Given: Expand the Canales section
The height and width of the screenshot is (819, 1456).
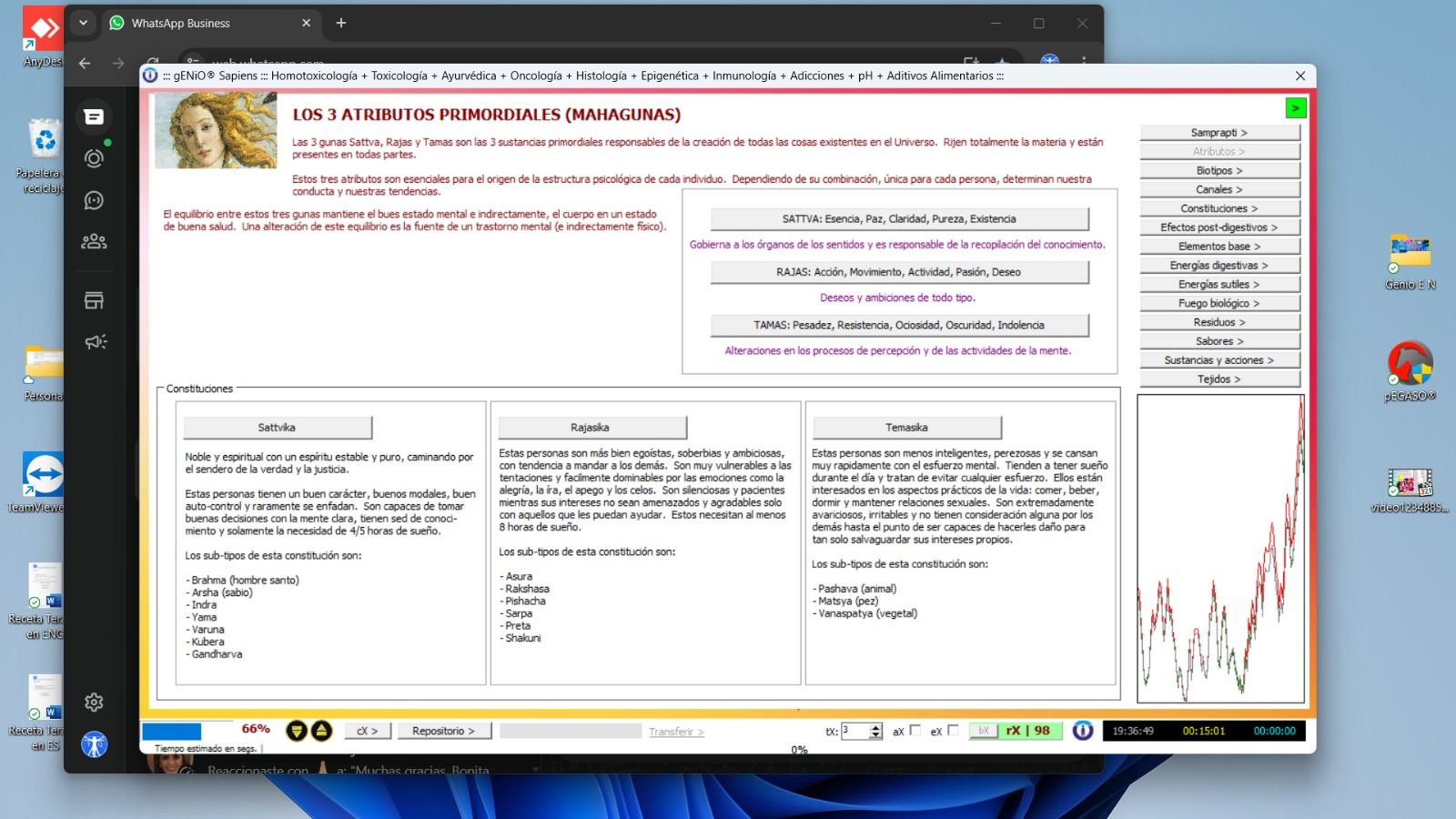Looking at the screenshot, I should [1219, 189].
